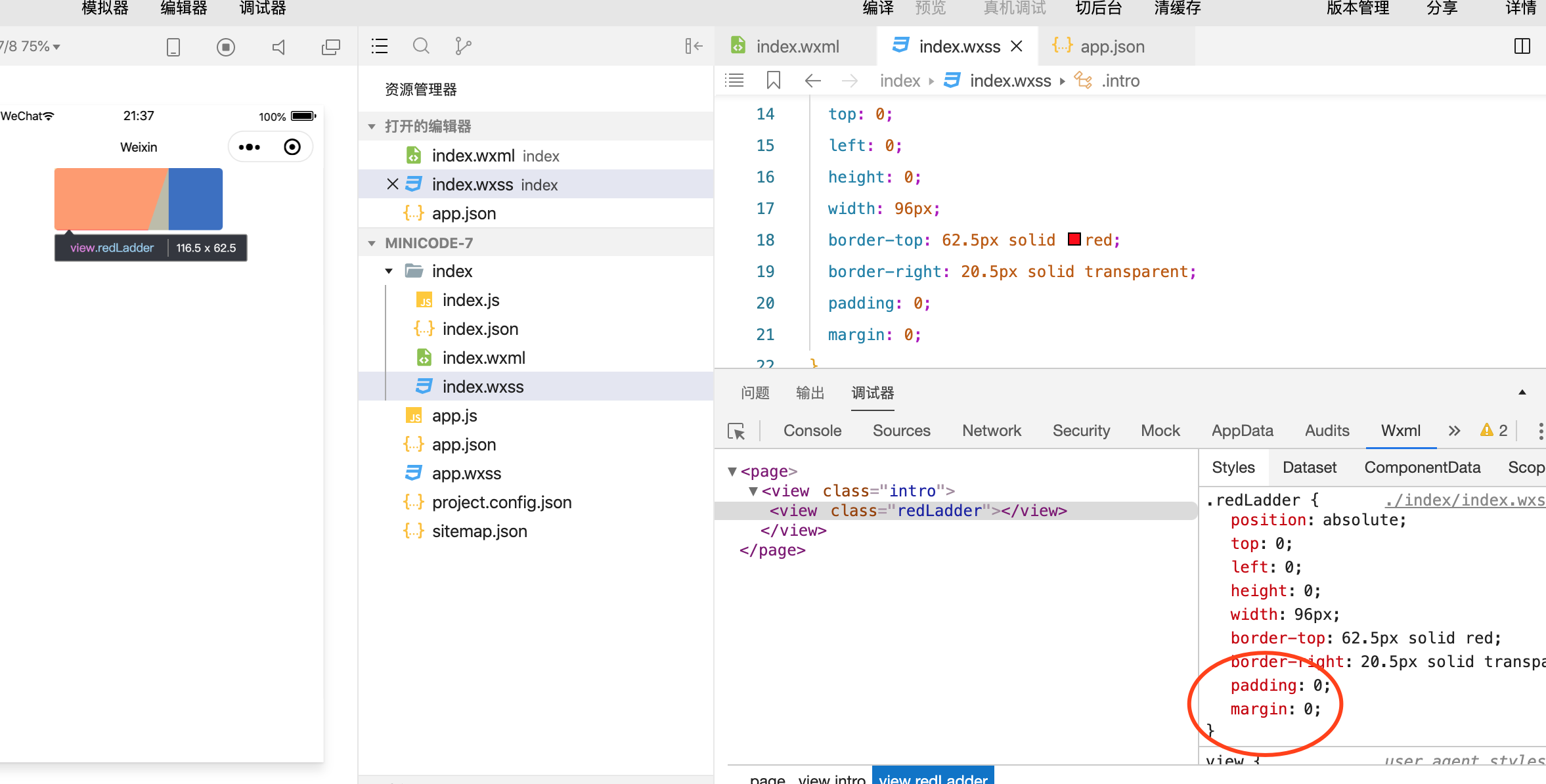Click the 清缓存 toolbar button
The width and height of the screenshot is (1546, 784).
(x=1177, y=9)
